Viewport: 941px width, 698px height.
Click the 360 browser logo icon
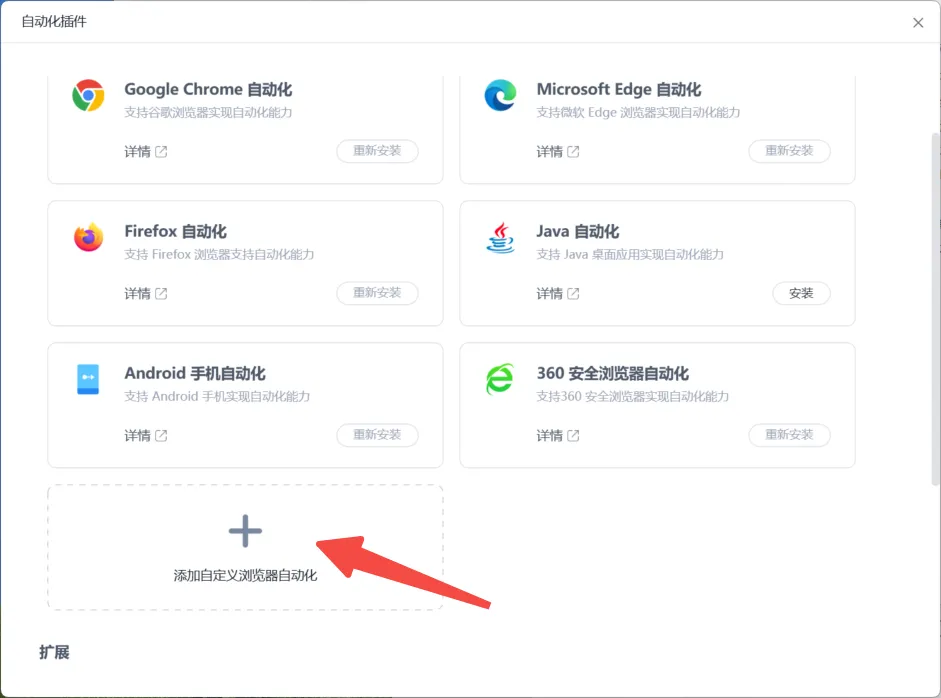click(500, 379)
